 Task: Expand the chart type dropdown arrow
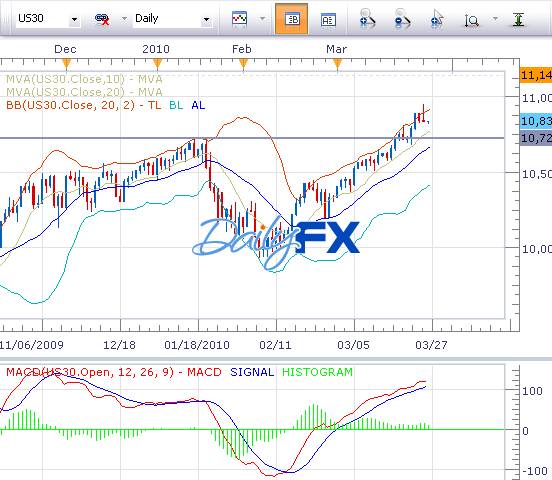[x=262, y=18]
